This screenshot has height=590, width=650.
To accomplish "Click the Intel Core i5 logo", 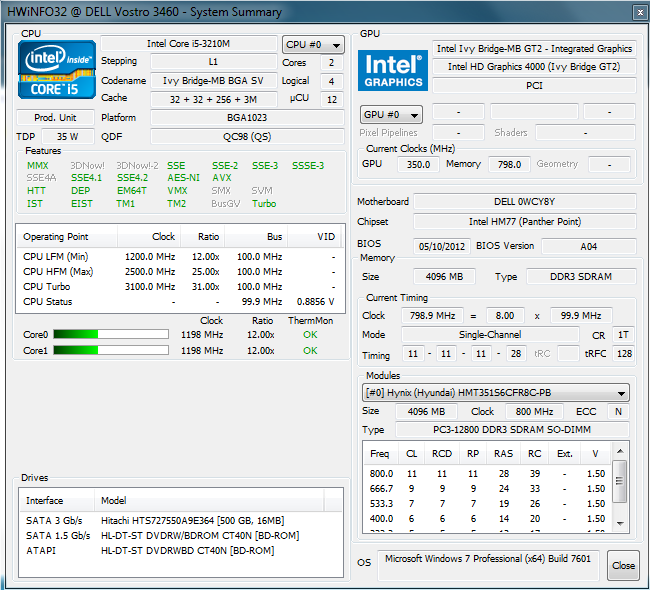I will pos(57,69).
